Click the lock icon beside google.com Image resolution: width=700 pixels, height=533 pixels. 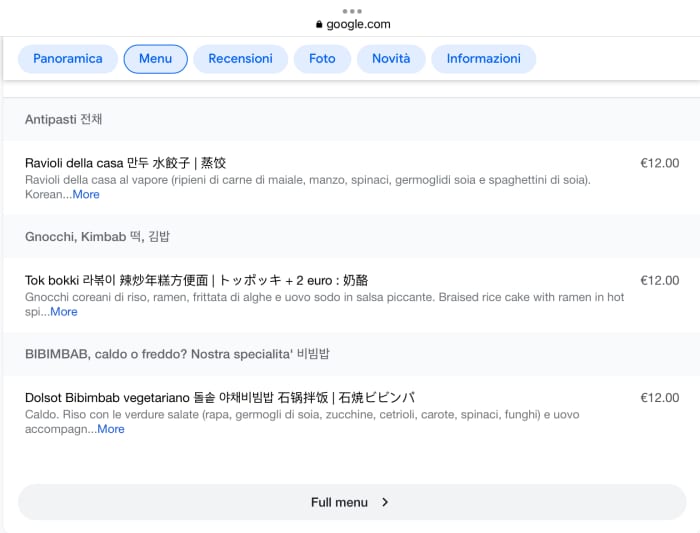(319, 24)
